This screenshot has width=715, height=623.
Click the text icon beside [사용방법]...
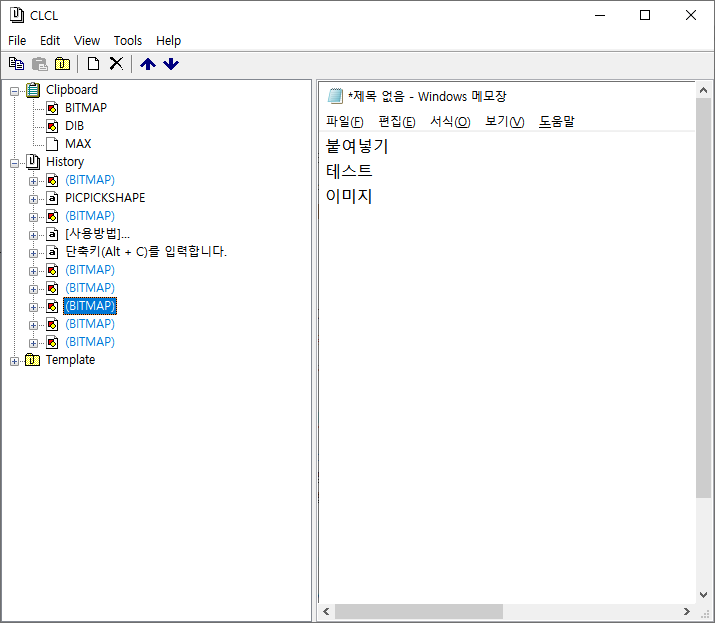(x=52, y=234)
